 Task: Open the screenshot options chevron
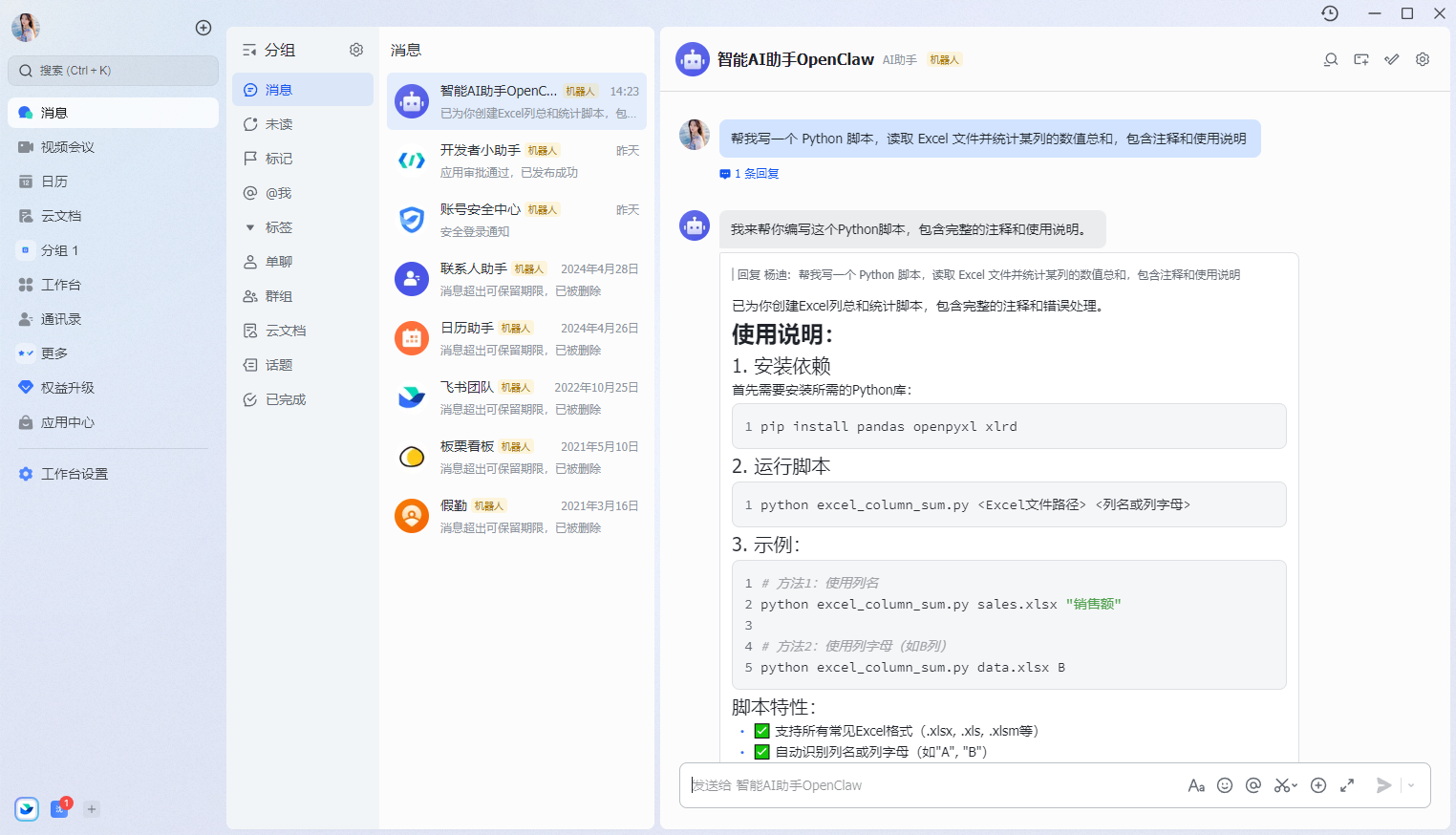click(x=1294, y=787)
